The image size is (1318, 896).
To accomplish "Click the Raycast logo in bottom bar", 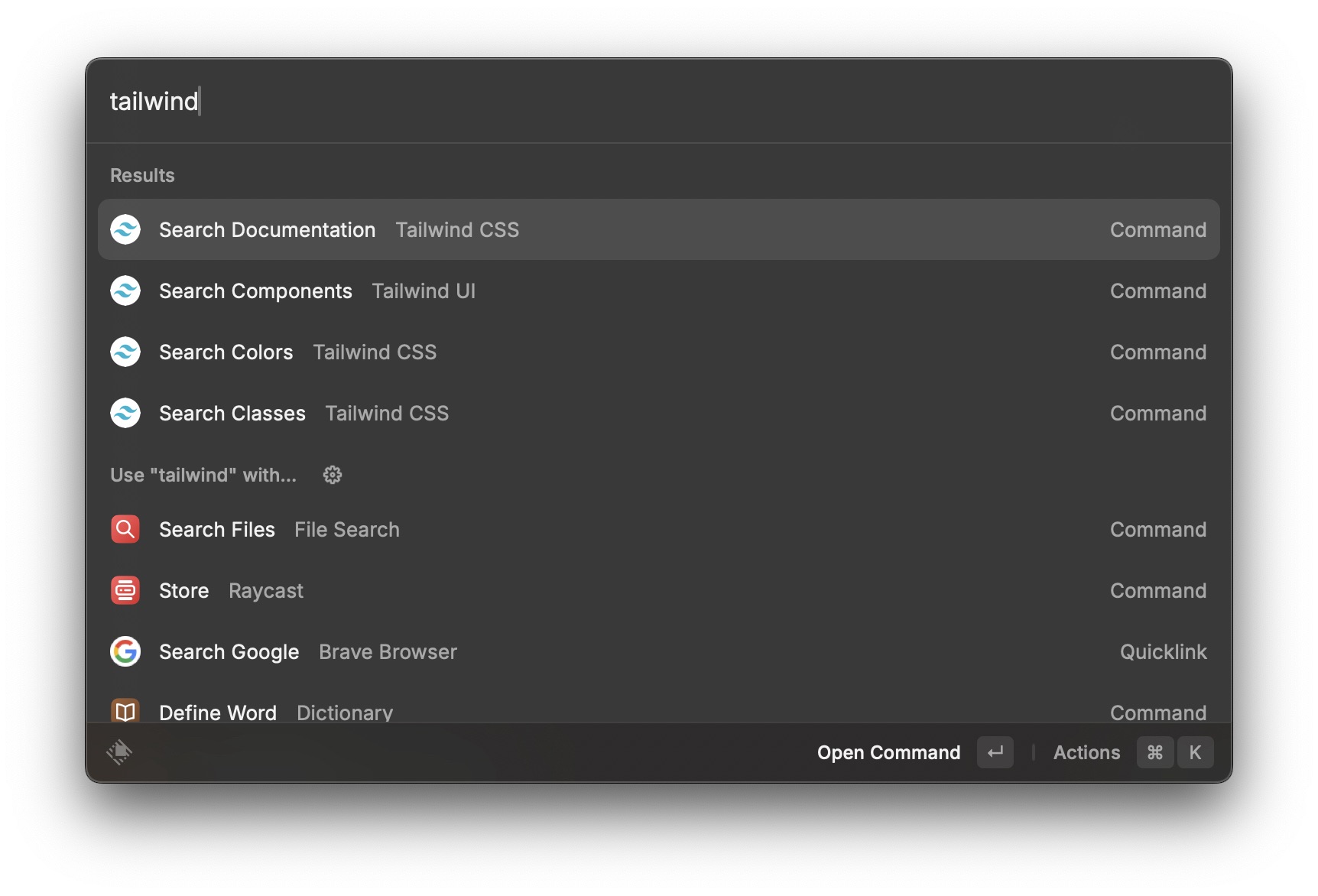I will pos(119,752).
